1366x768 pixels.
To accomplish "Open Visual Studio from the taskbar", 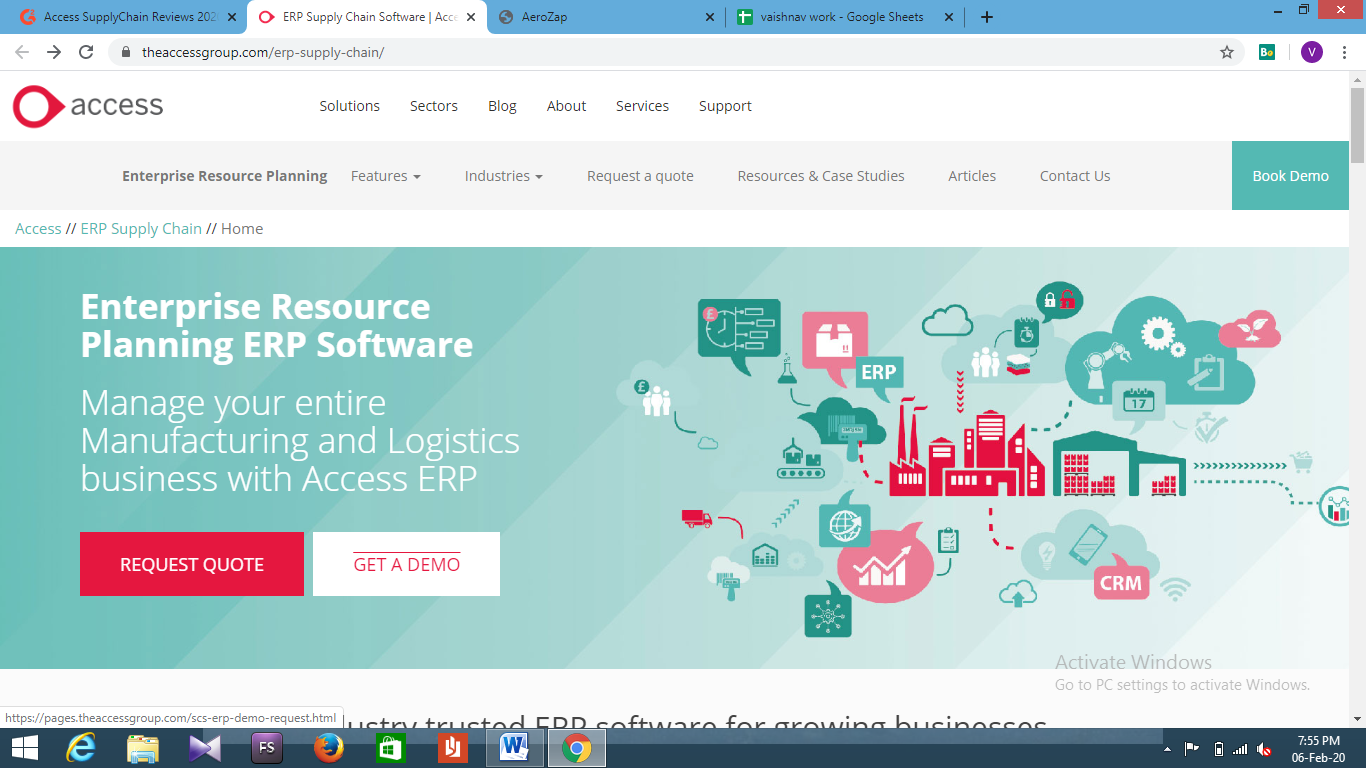I will coord(205,748).
